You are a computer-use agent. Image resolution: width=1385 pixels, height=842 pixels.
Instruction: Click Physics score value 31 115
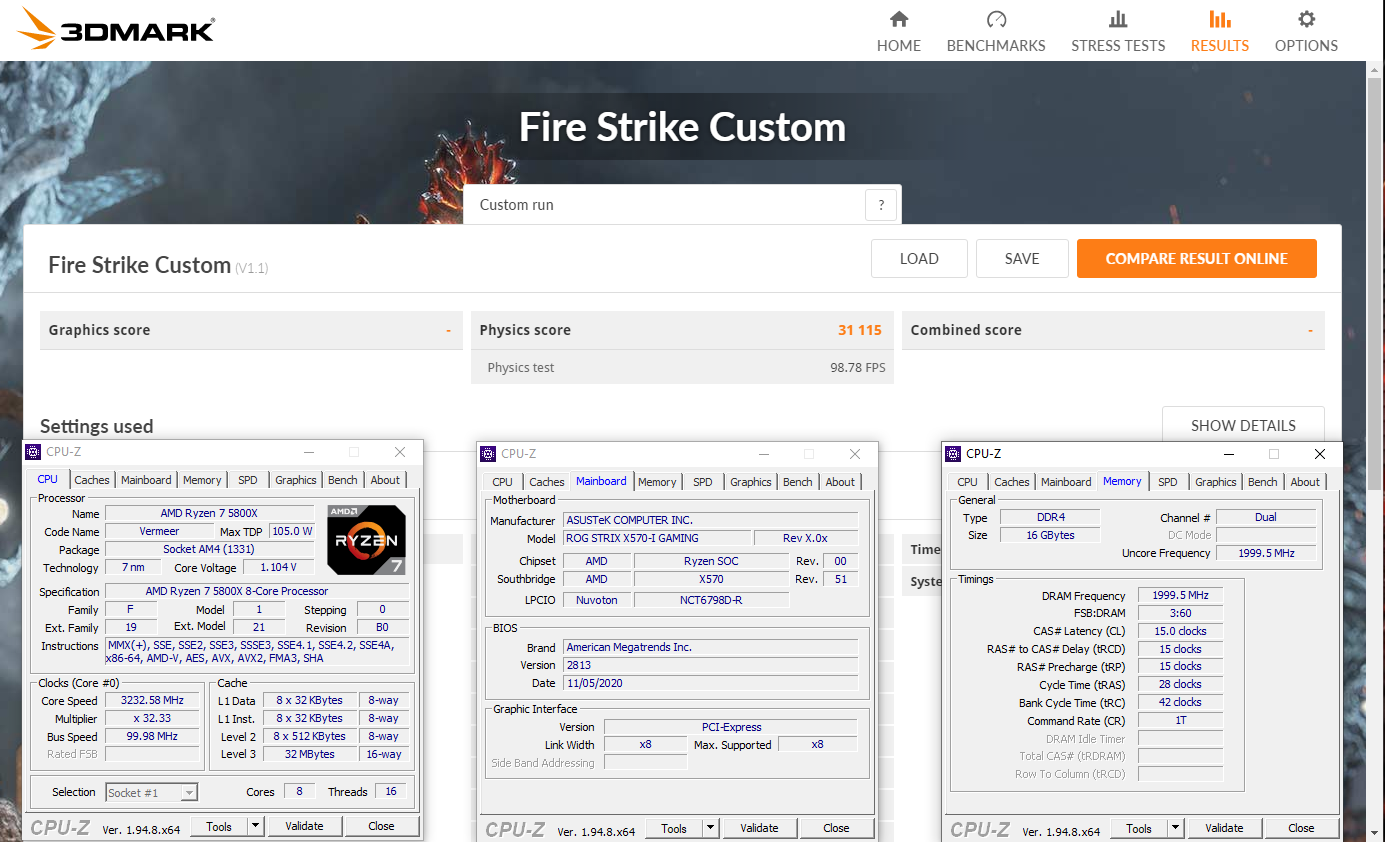(x=860, y=330)
